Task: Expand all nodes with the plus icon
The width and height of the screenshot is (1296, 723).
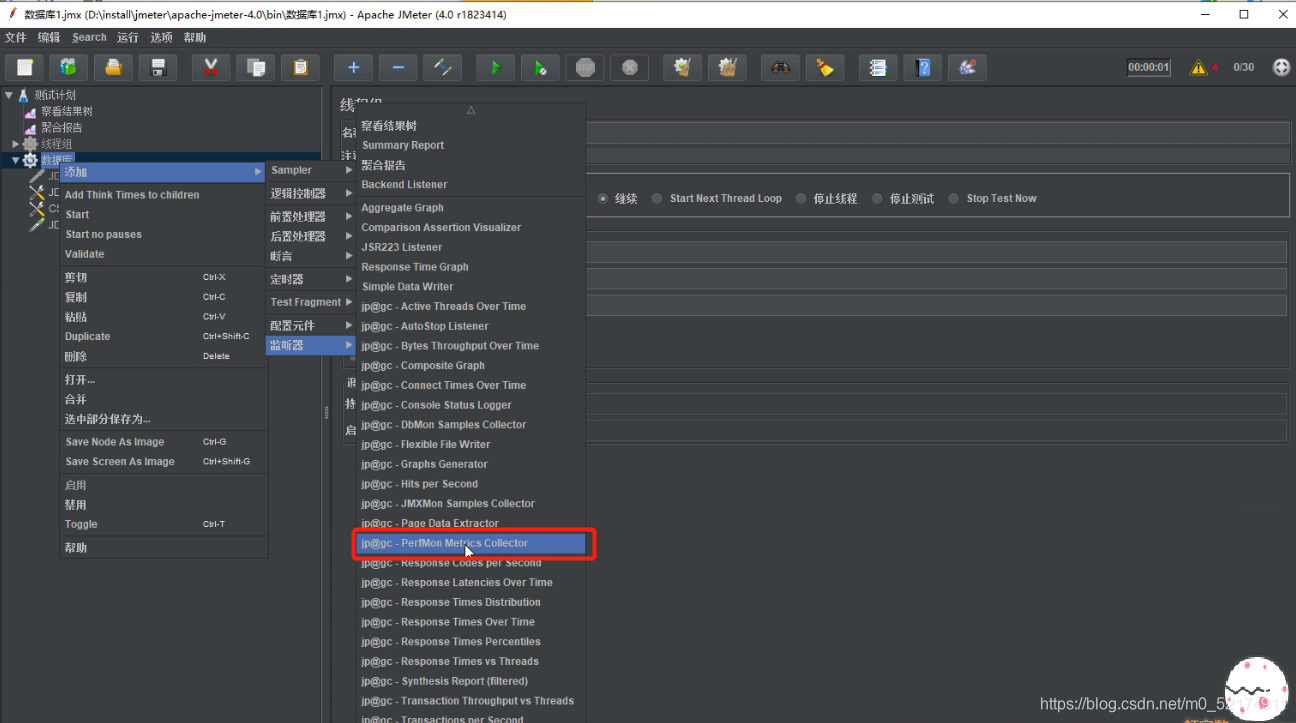Action: click(x=353, y=67)
